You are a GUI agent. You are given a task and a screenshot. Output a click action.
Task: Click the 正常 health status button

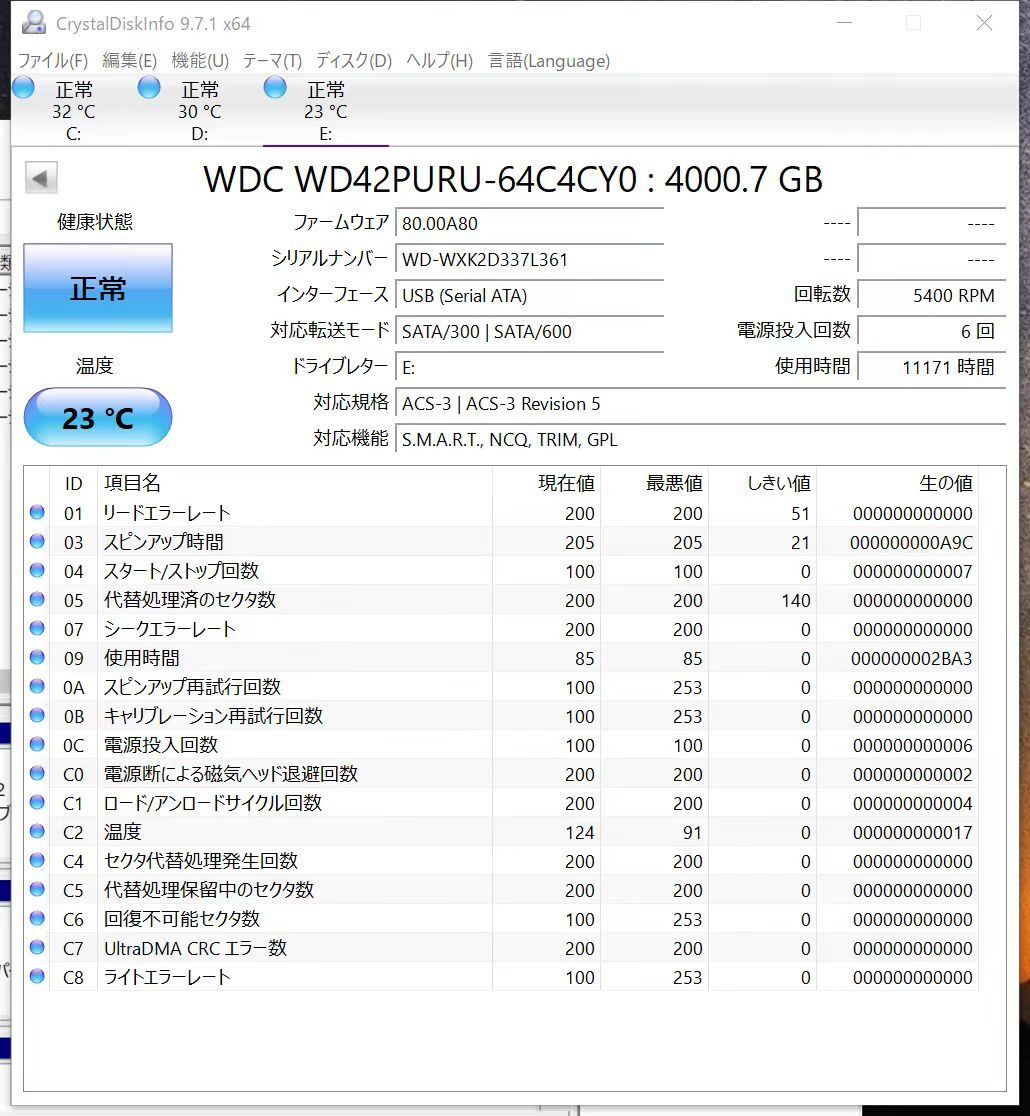(x=98, y=288)
